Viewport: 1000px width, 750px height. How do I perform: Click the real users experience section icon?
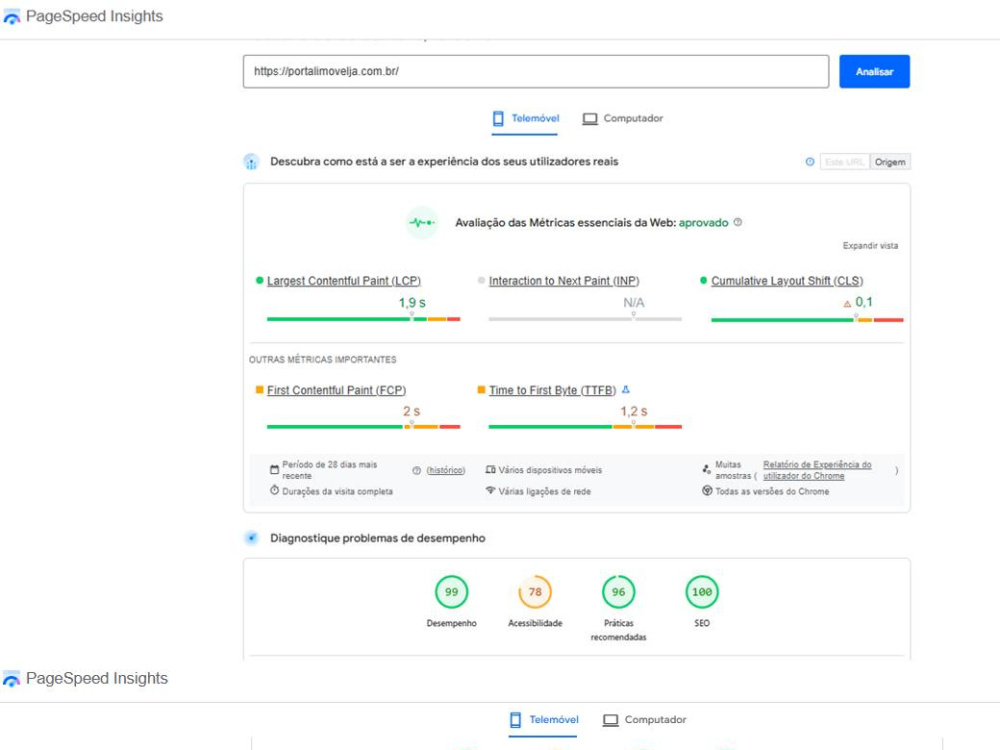(x=251, y=162)
